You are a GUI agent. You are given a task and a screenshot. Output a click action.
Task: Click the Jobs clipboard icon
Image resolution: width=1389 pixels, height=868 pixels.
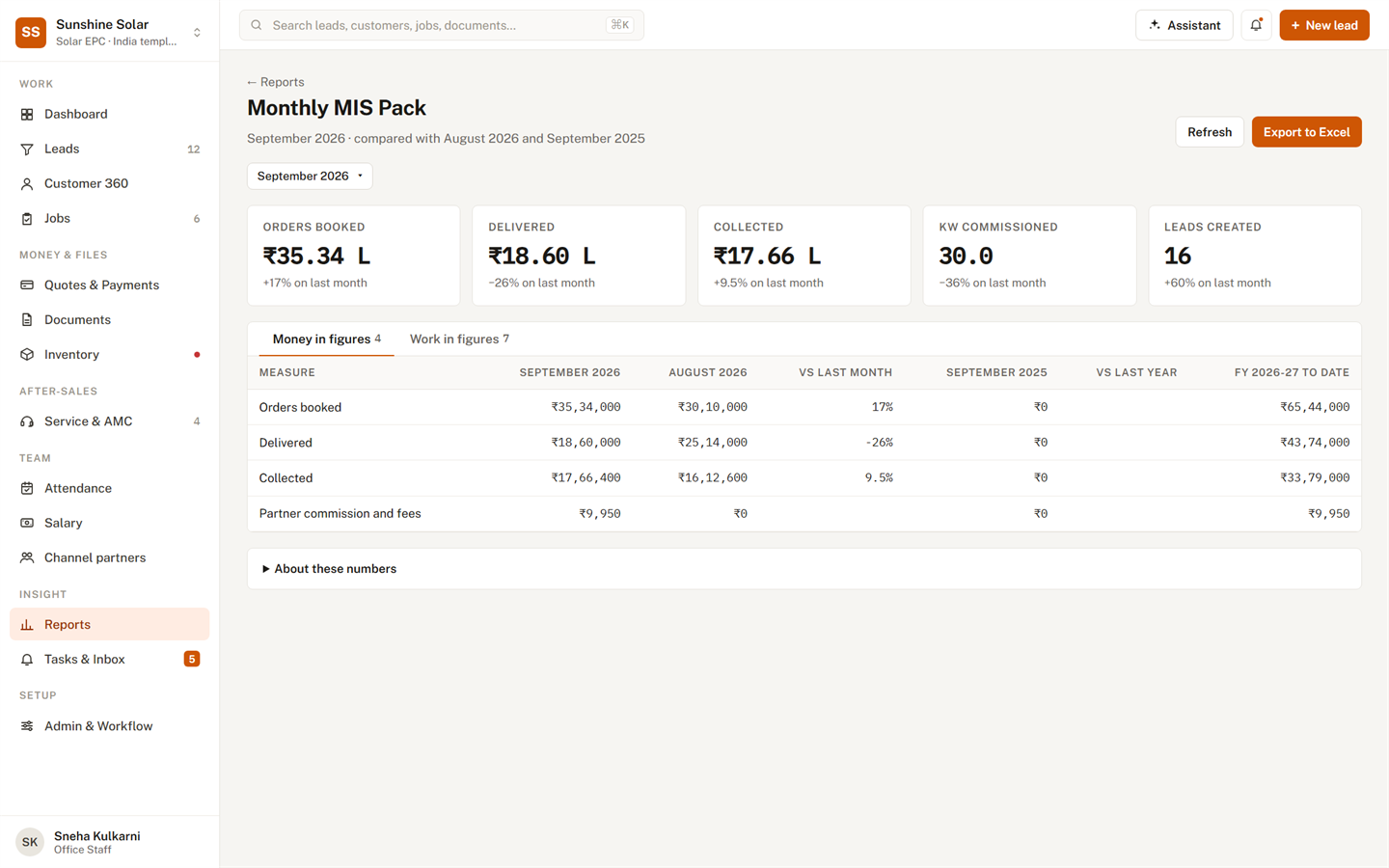click(27, 218)
